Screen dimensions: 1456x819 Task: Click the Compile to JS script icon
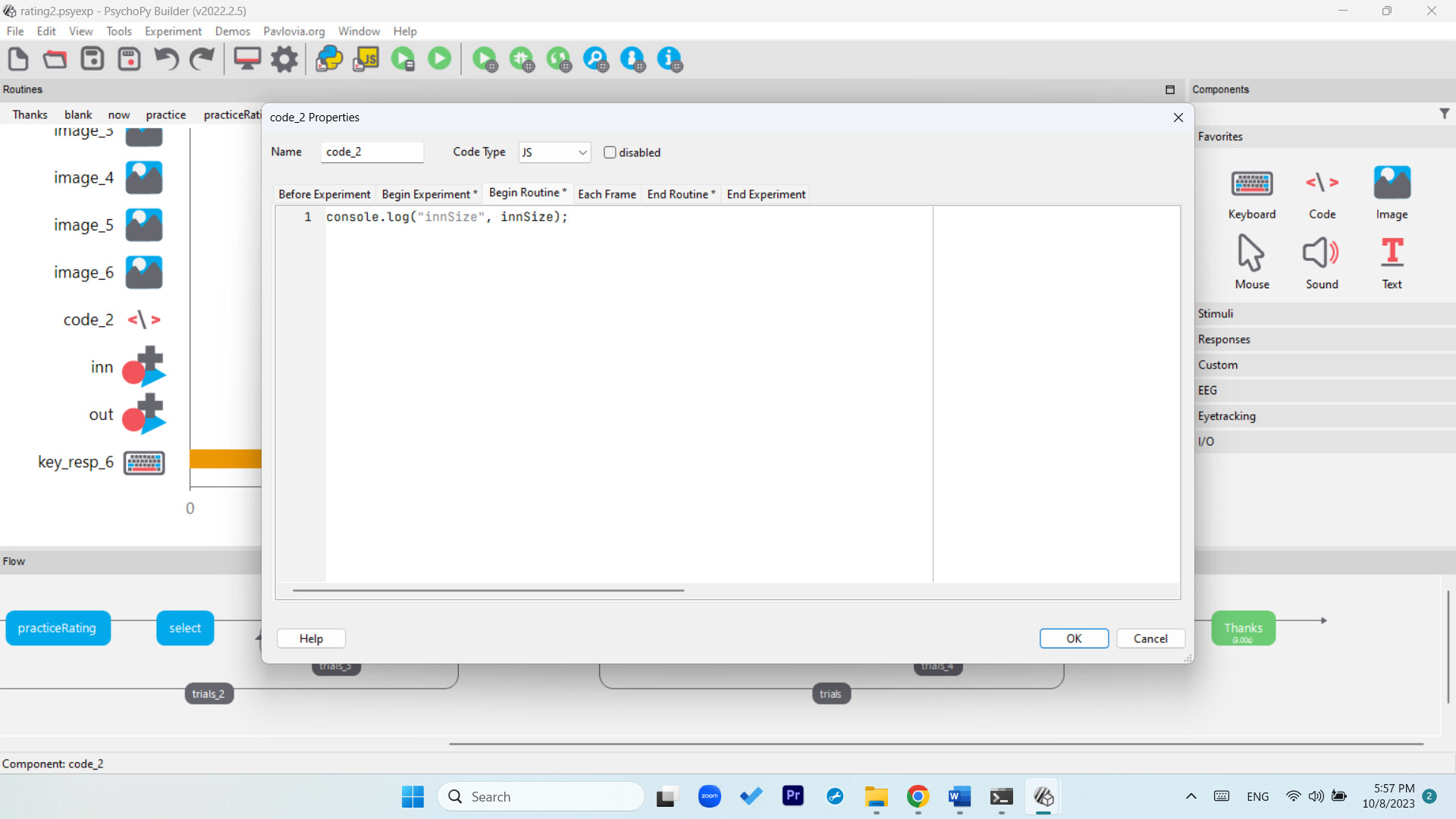click(x=366, y=58)
